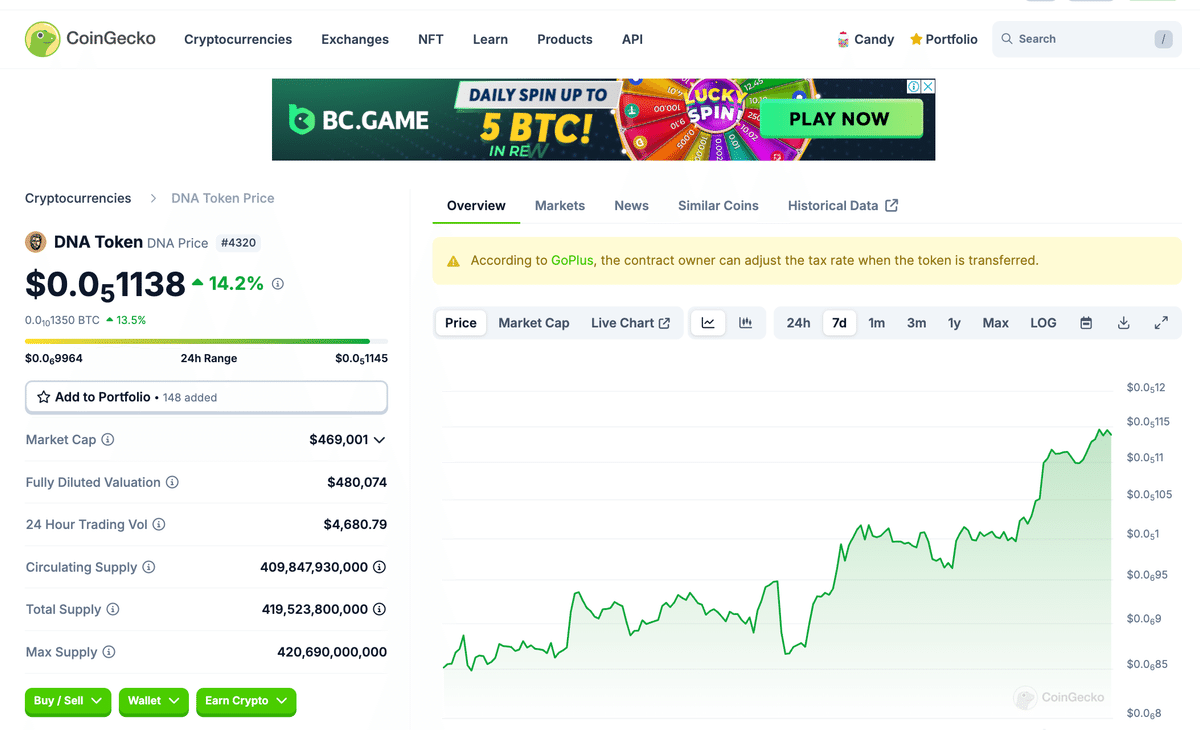The height and width of the screenshot is (730, 1200).
Task: Open the Earn Crypto dropdown
Action: pyautogui.click(x=246, y=701)
